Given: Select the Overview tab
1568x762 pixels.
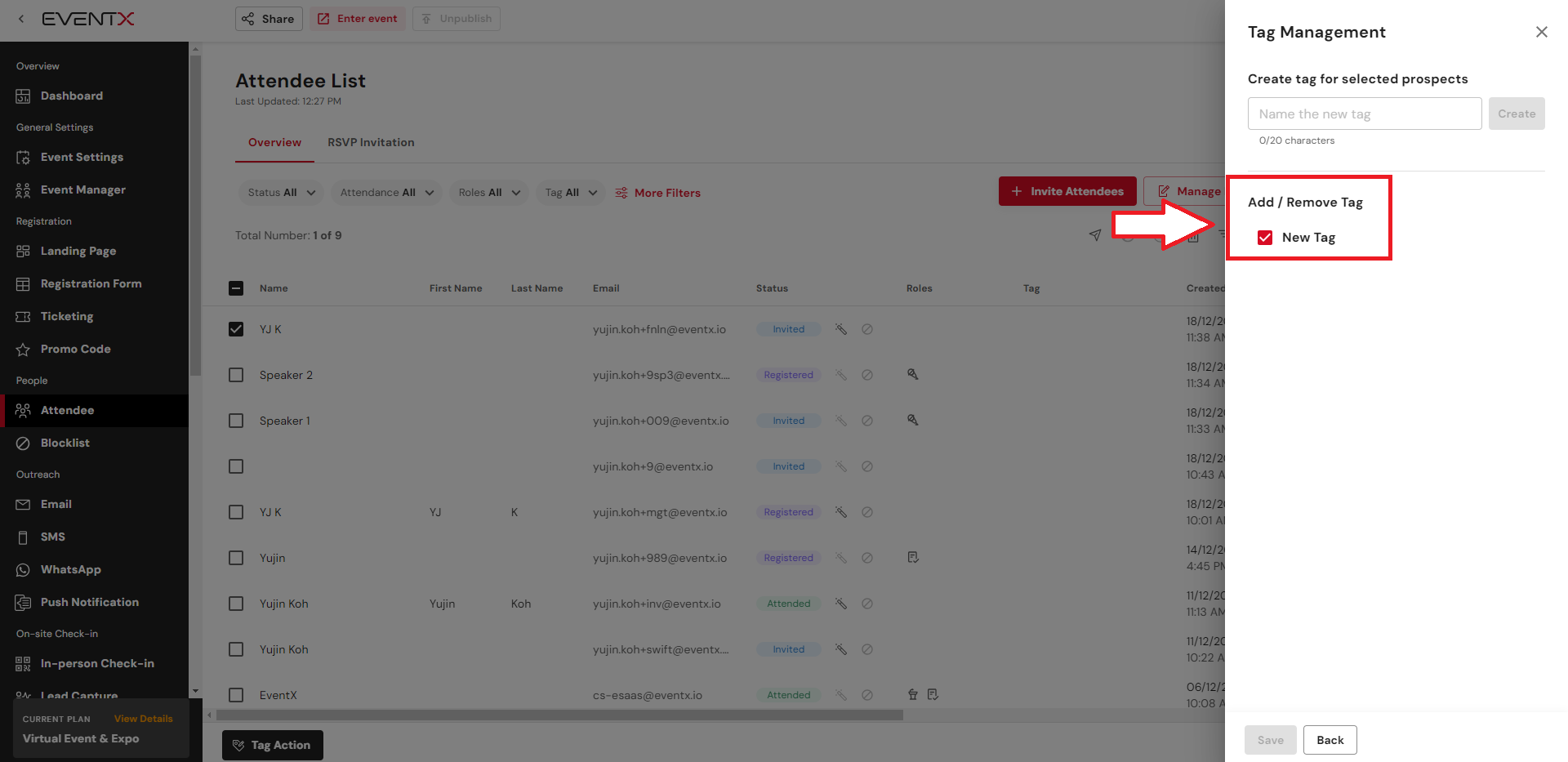Looking at the screenshot, I should pyautogui.click(x=274, y=142).
